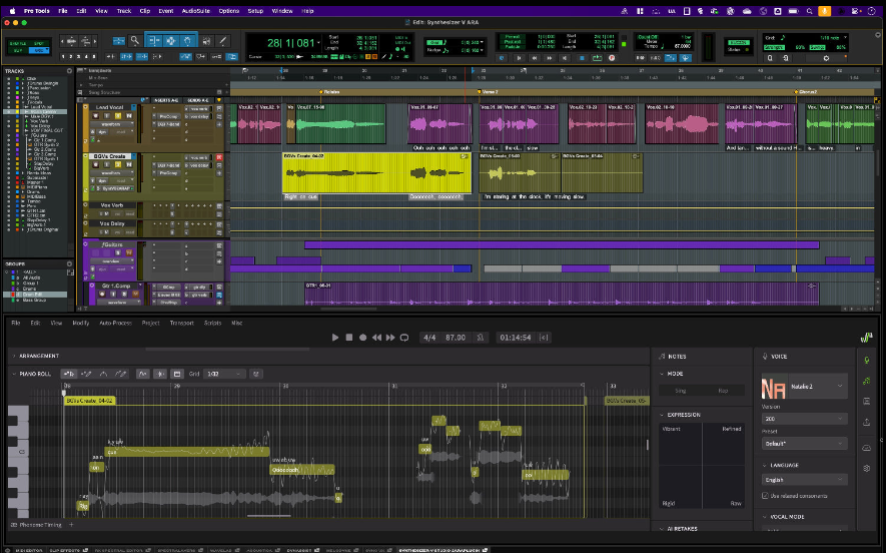
Task: Open Pro Tools Track menu
Action: [x=124, y=11]
